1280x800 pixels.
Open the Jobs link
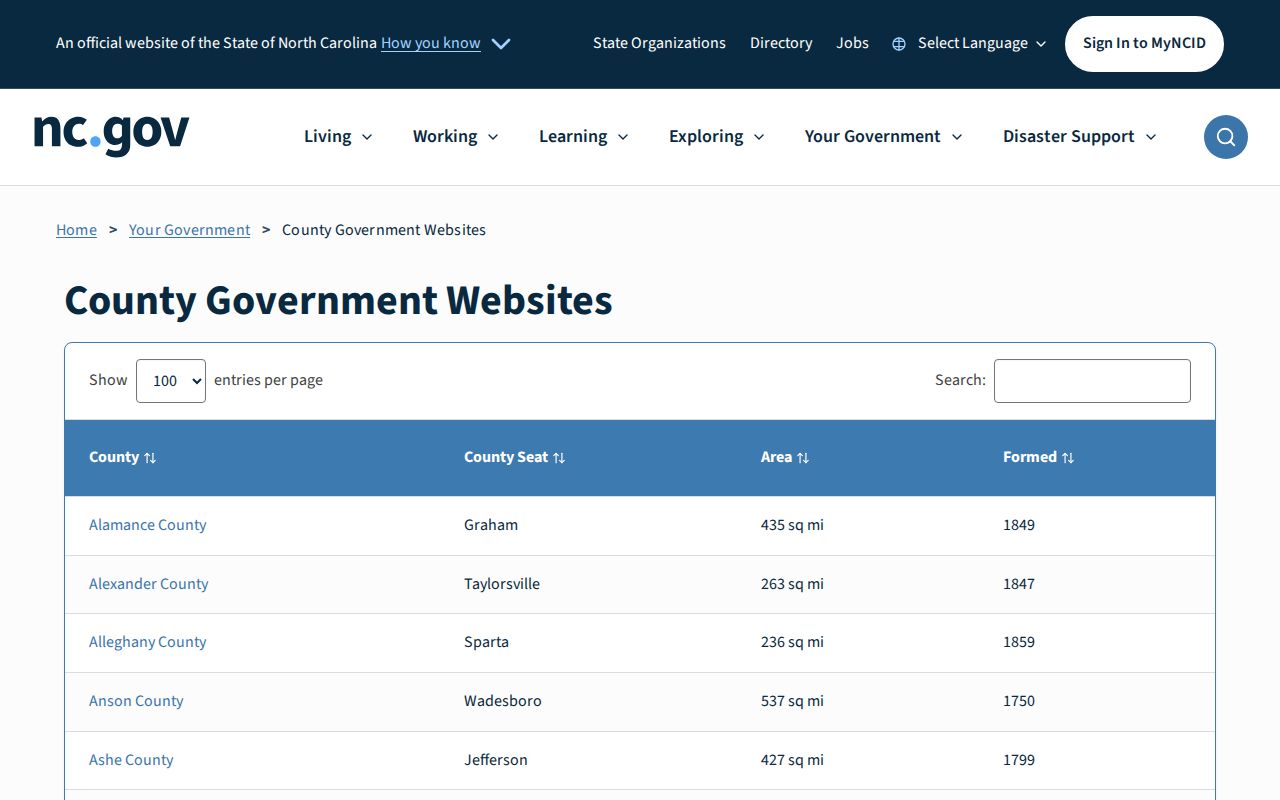852,43
